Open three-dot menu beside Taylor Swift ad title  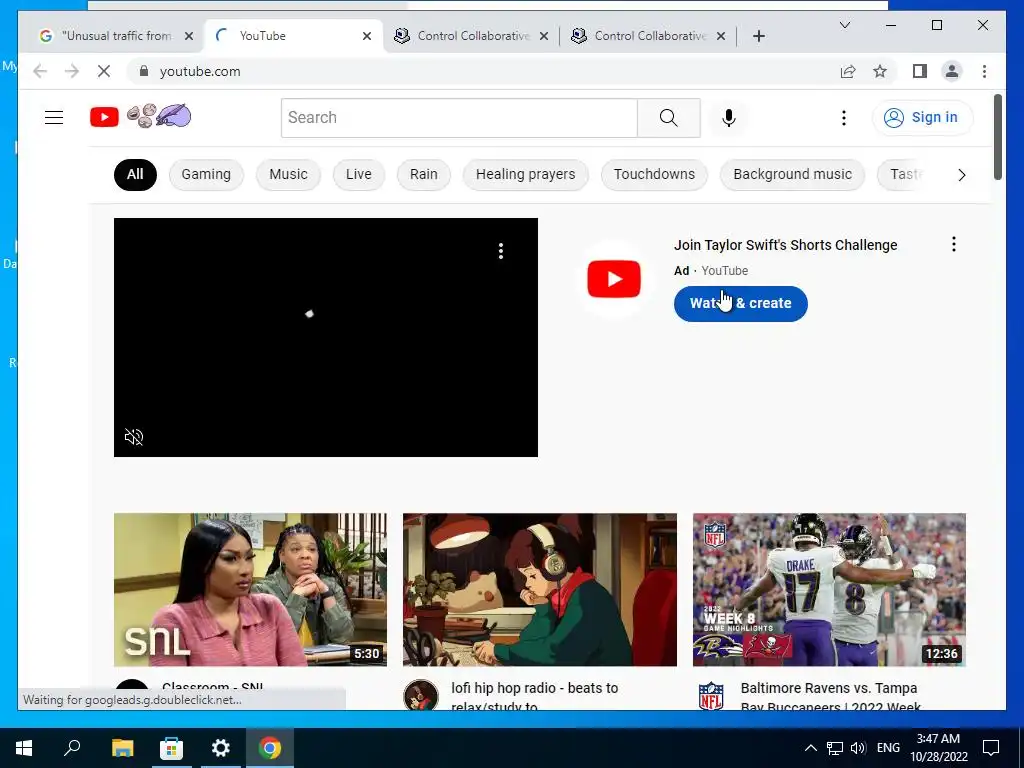point(954,244)
